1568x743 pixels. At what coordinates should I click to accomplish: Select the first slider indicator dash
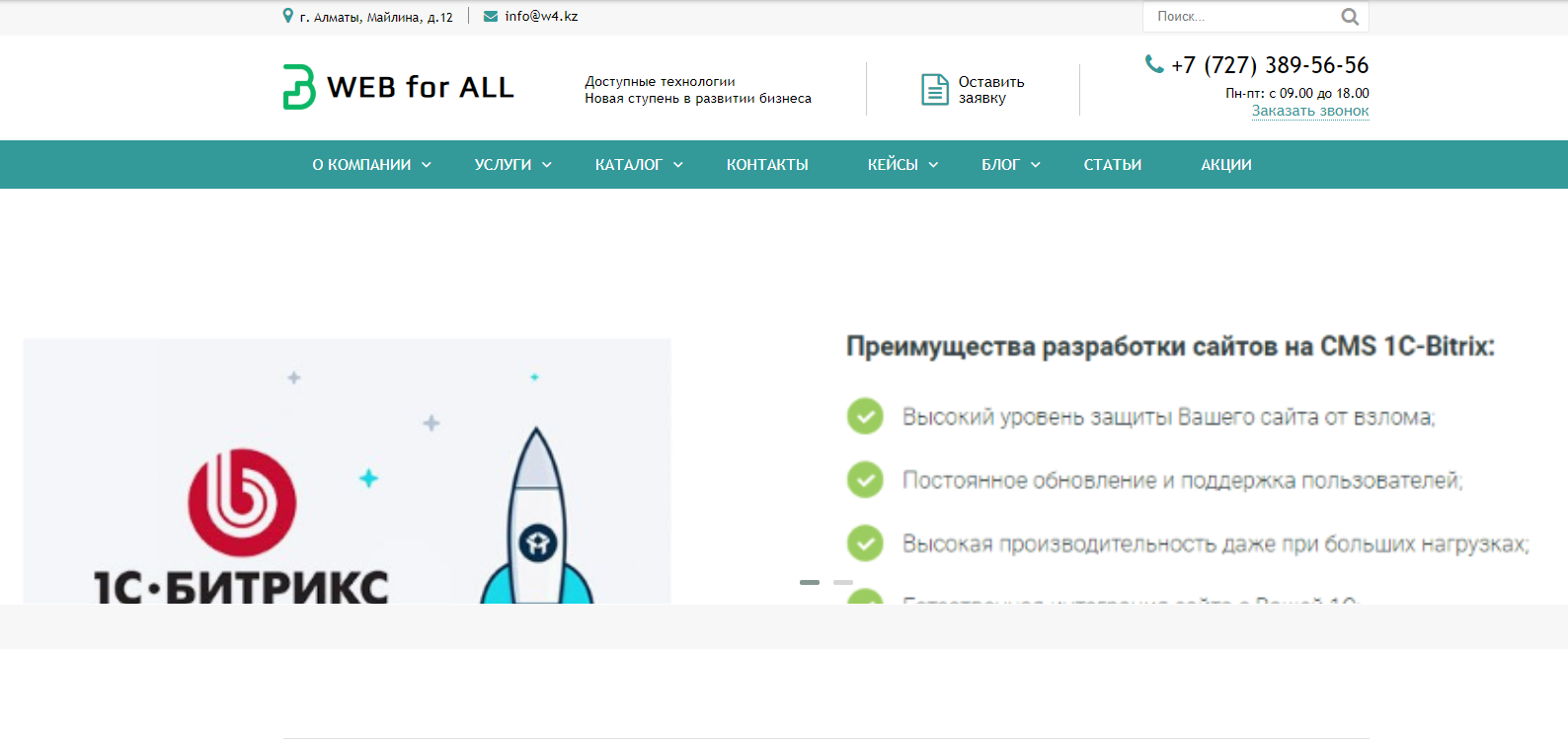[810, 582]
